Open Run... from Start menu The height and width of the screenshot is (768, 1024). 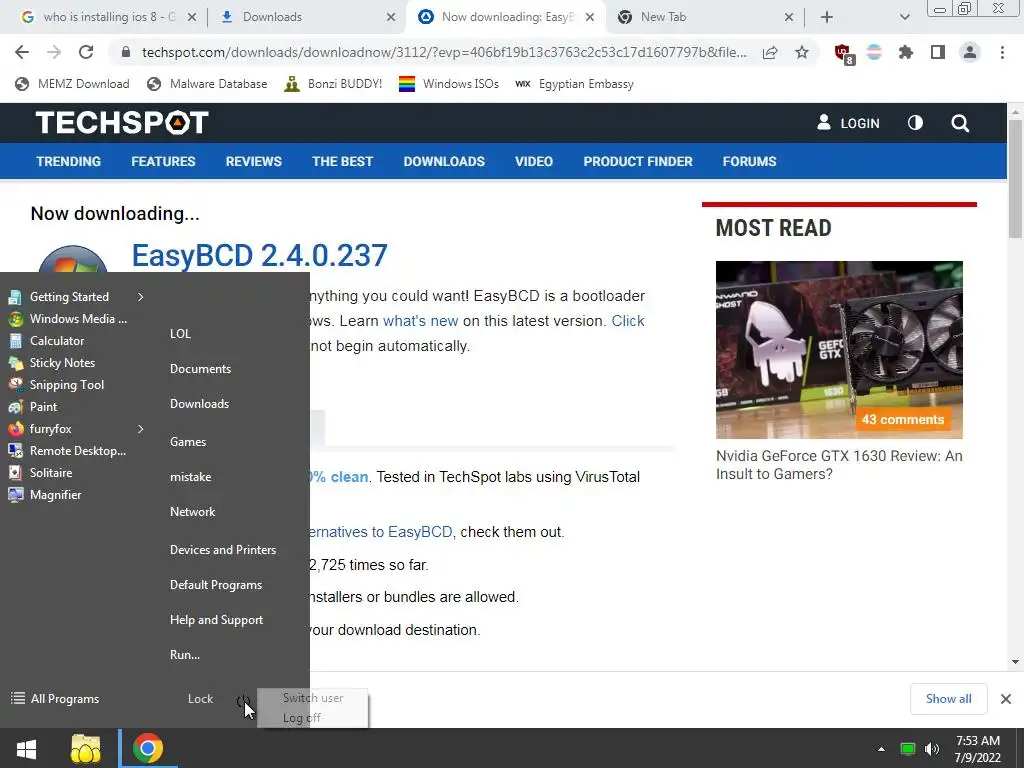tap(185, 655)
